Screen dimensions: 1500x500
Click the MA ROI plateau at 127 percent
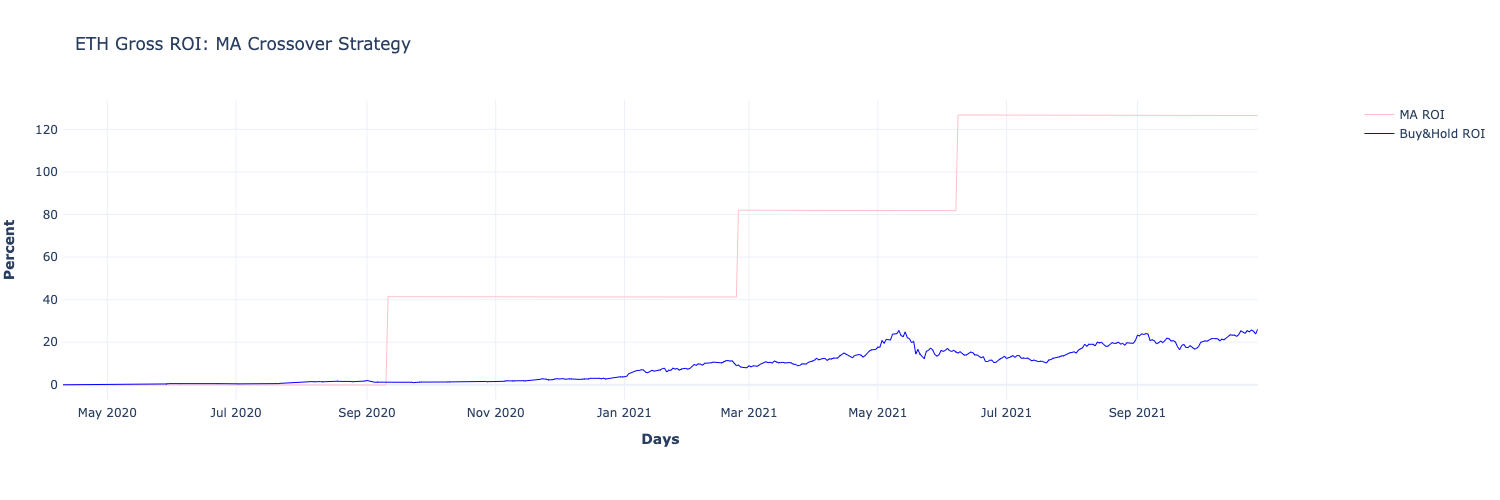click(1107, 115)
